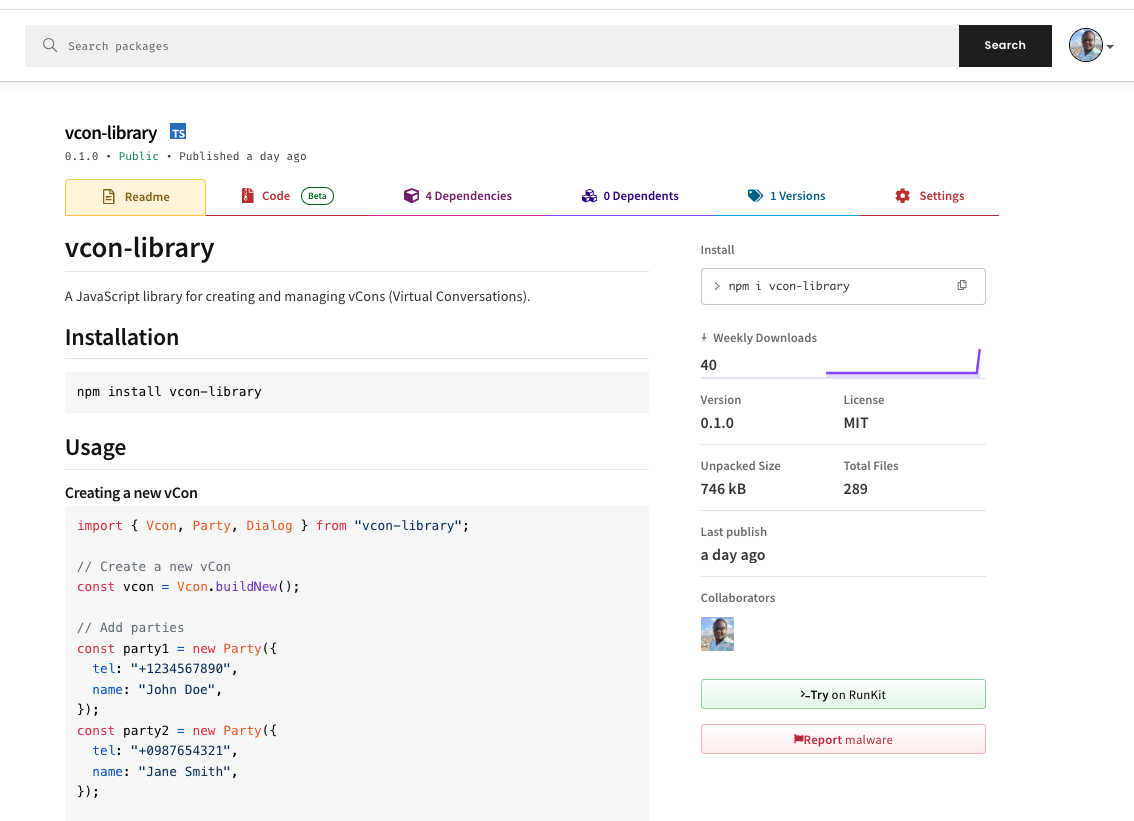Click the green Public label
This screenshot has height=821, width=1134.
(139, 156)
